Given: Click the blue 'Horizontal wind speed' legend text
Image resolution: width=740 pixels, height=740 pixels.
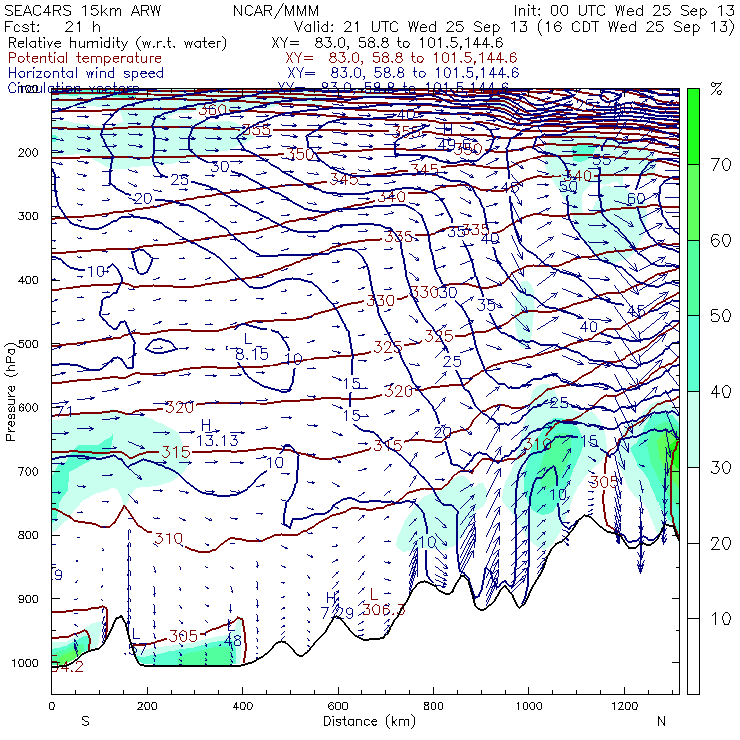Looking at the screenshot, I should pyautogui.click(x=86, y=73).
